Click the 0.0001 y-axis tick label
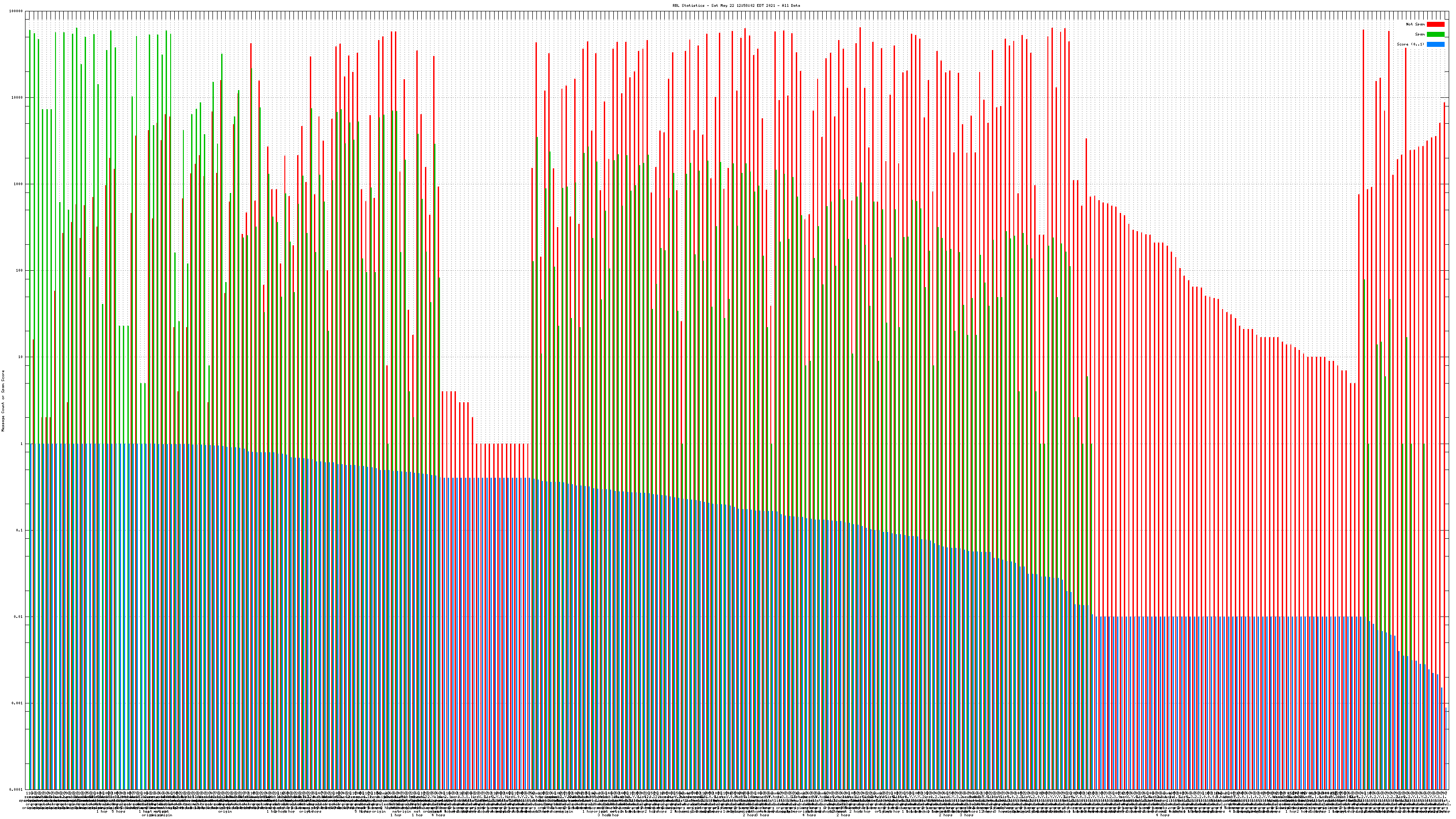 pyautogui.click(x=16, y=789)
